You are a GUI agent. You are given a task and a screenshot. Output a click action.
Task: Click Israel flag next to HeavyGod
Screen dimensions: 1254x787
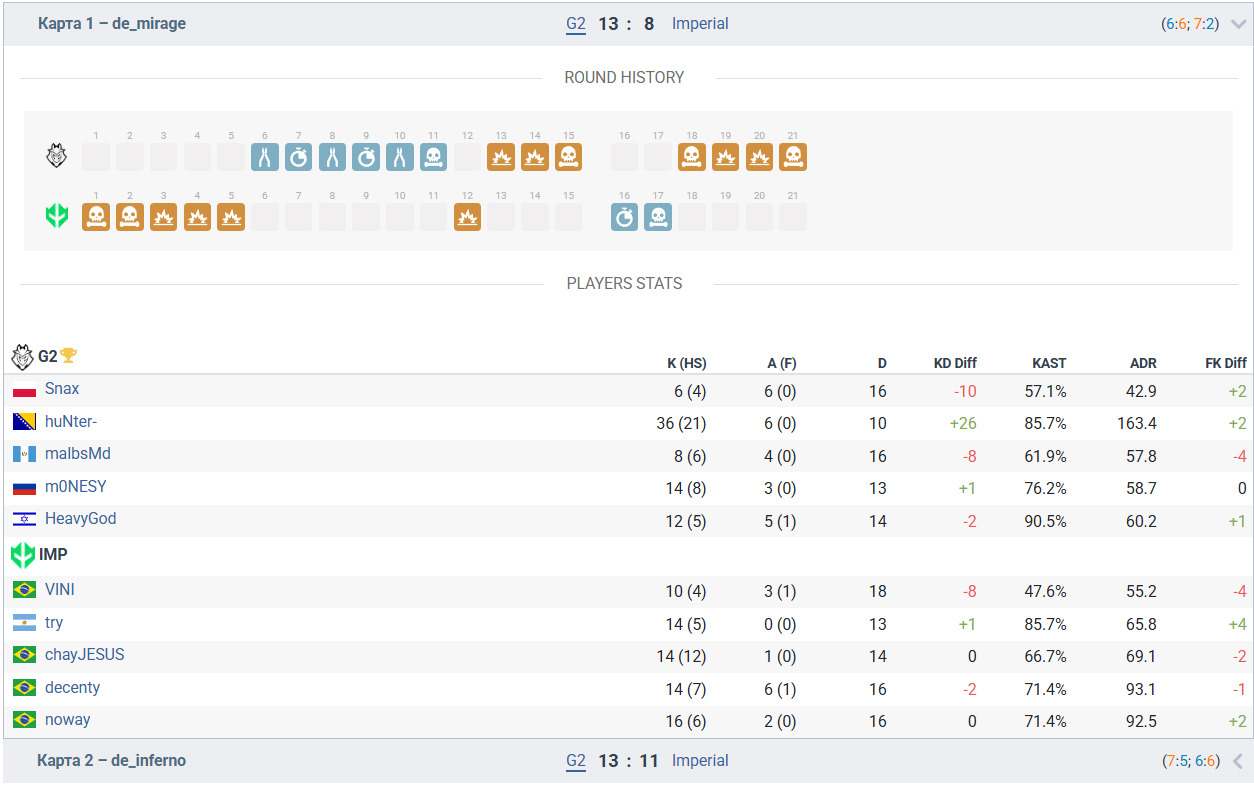[x=25, y=519]
